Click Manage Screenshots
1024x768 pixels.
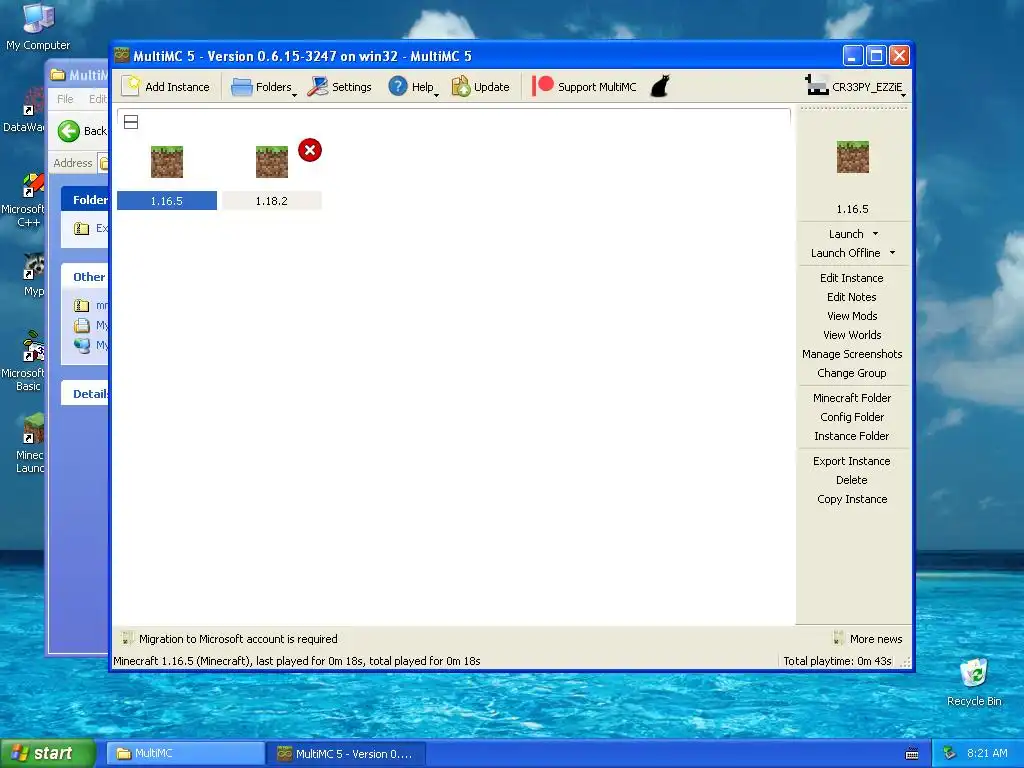[852, 353]
